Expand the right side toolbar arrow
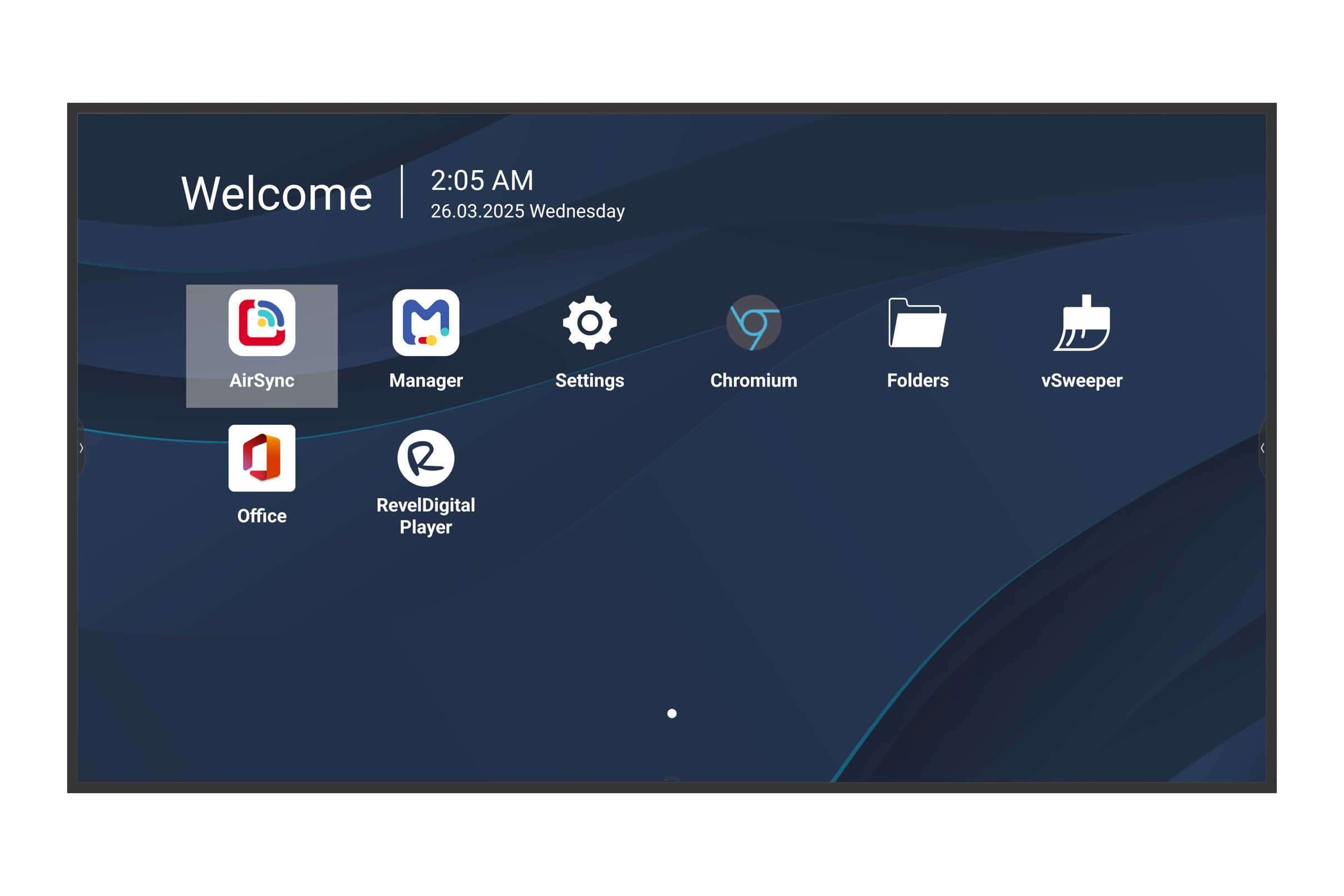This screenshot has width=1344, height=896. coord(1262,448)
